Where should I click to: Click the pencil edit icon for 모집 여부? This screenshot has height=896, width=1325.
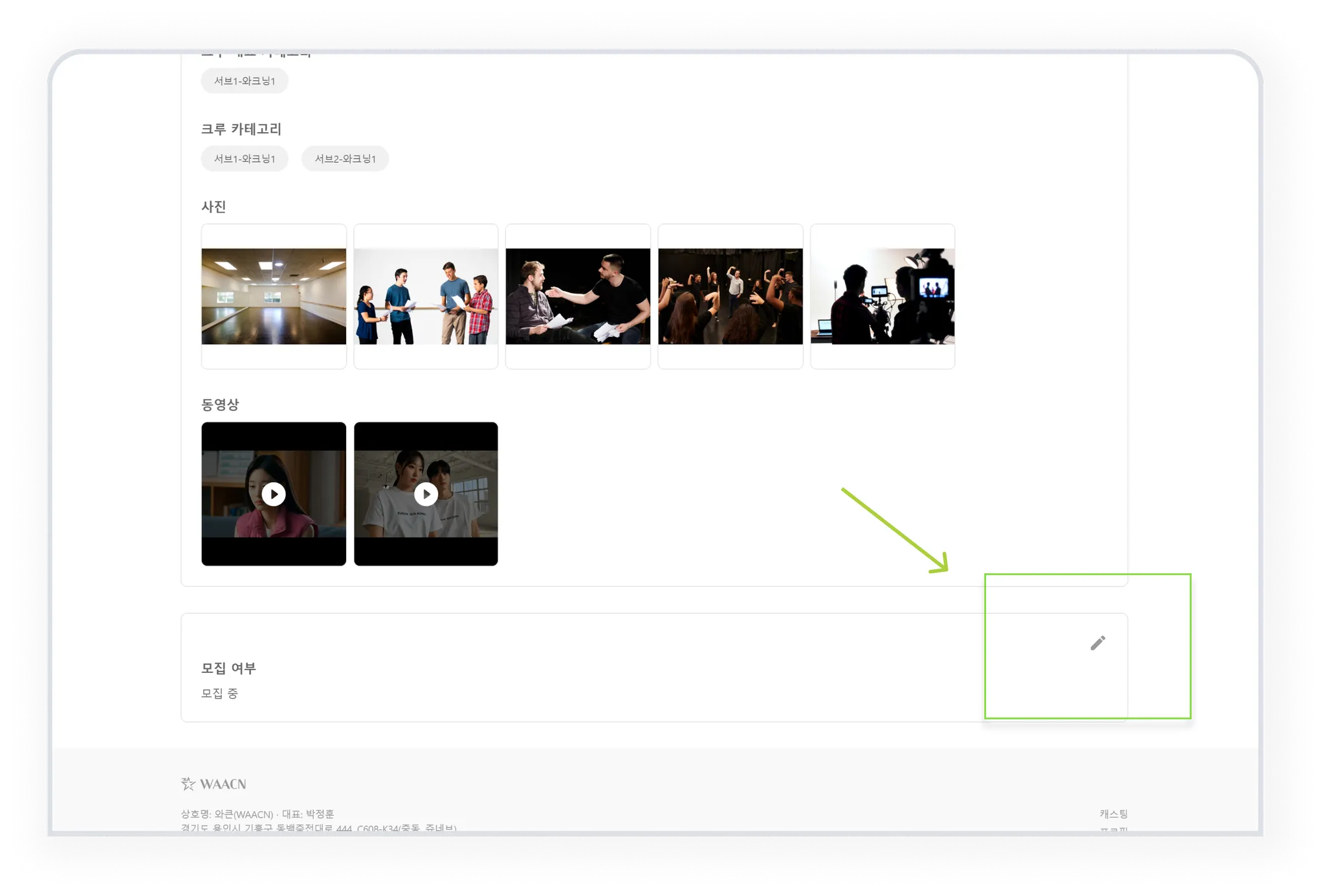pos(1097,643)
